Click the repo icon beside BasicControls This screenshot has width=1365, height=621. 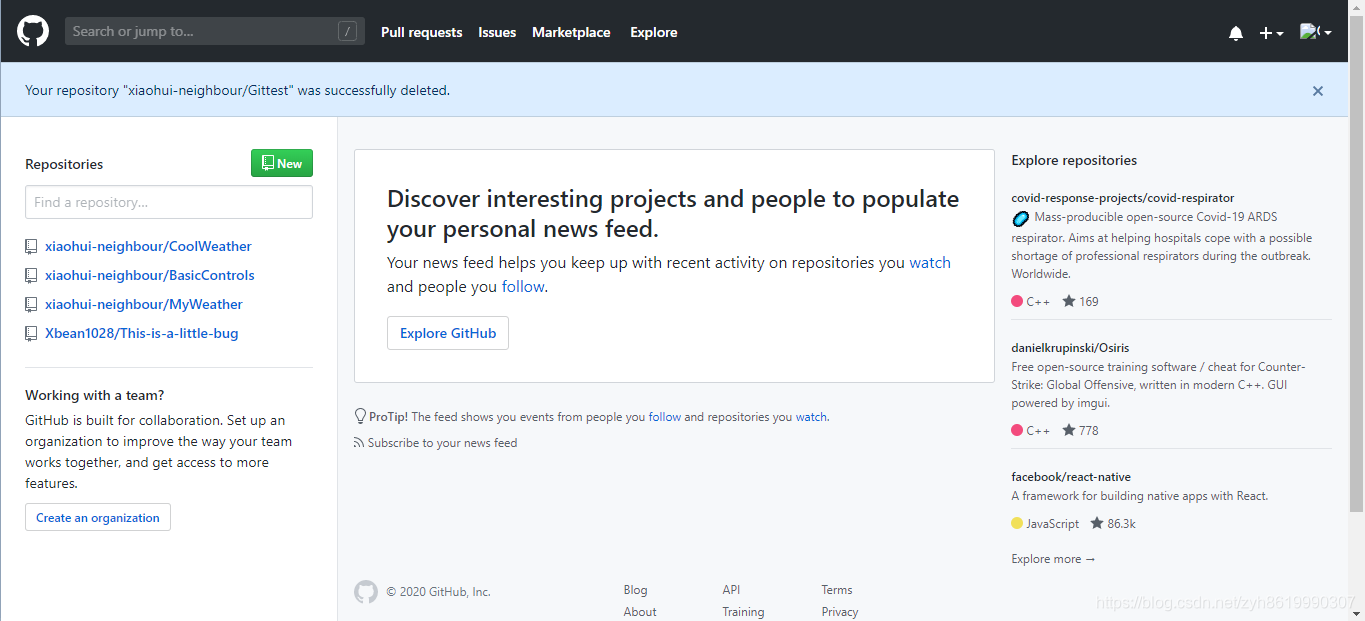point(32,275)
